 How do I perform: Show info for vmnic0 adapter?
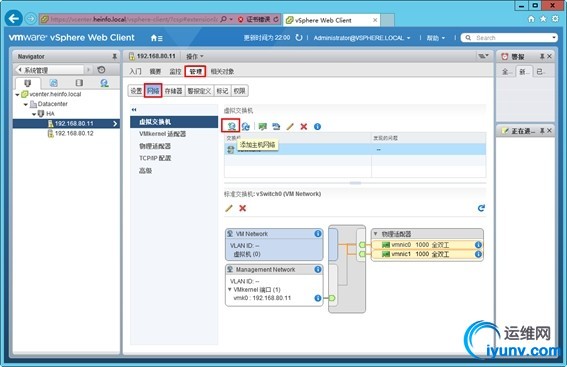tap(478, 245)
